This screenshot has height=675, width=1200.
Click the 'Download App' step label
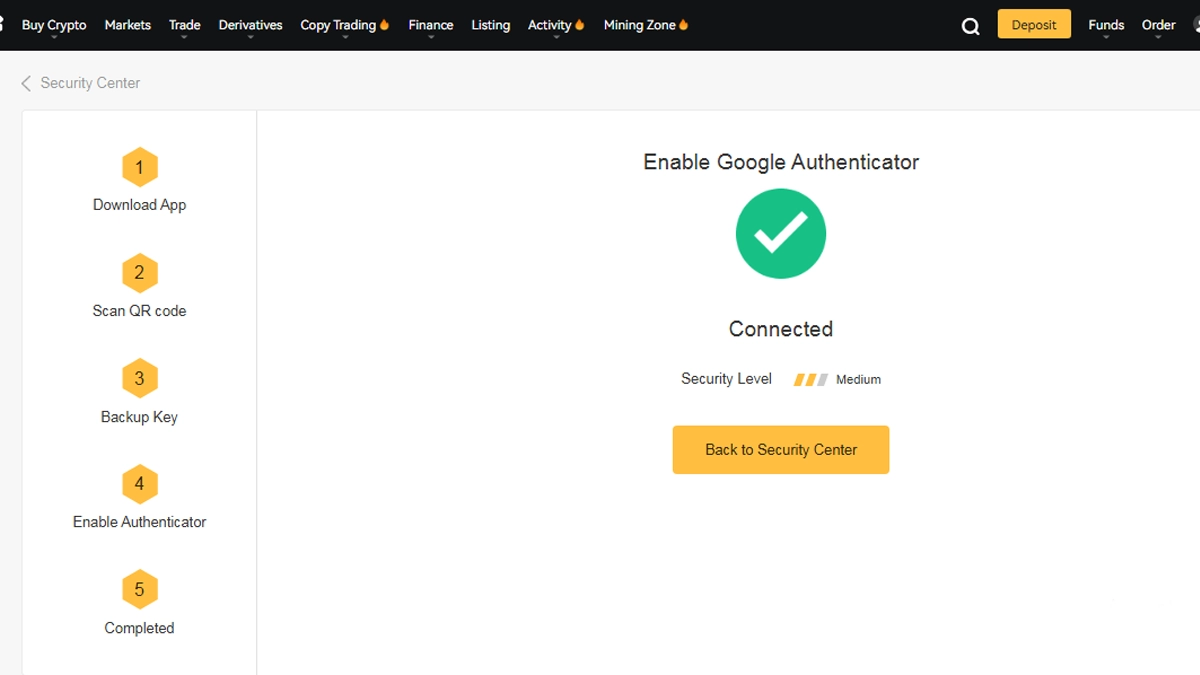coord(140,205)
